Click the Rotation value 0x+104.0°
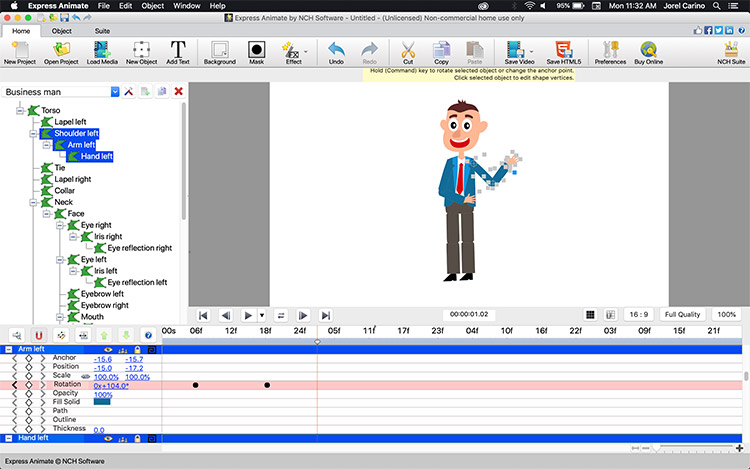 pos(111,385)
